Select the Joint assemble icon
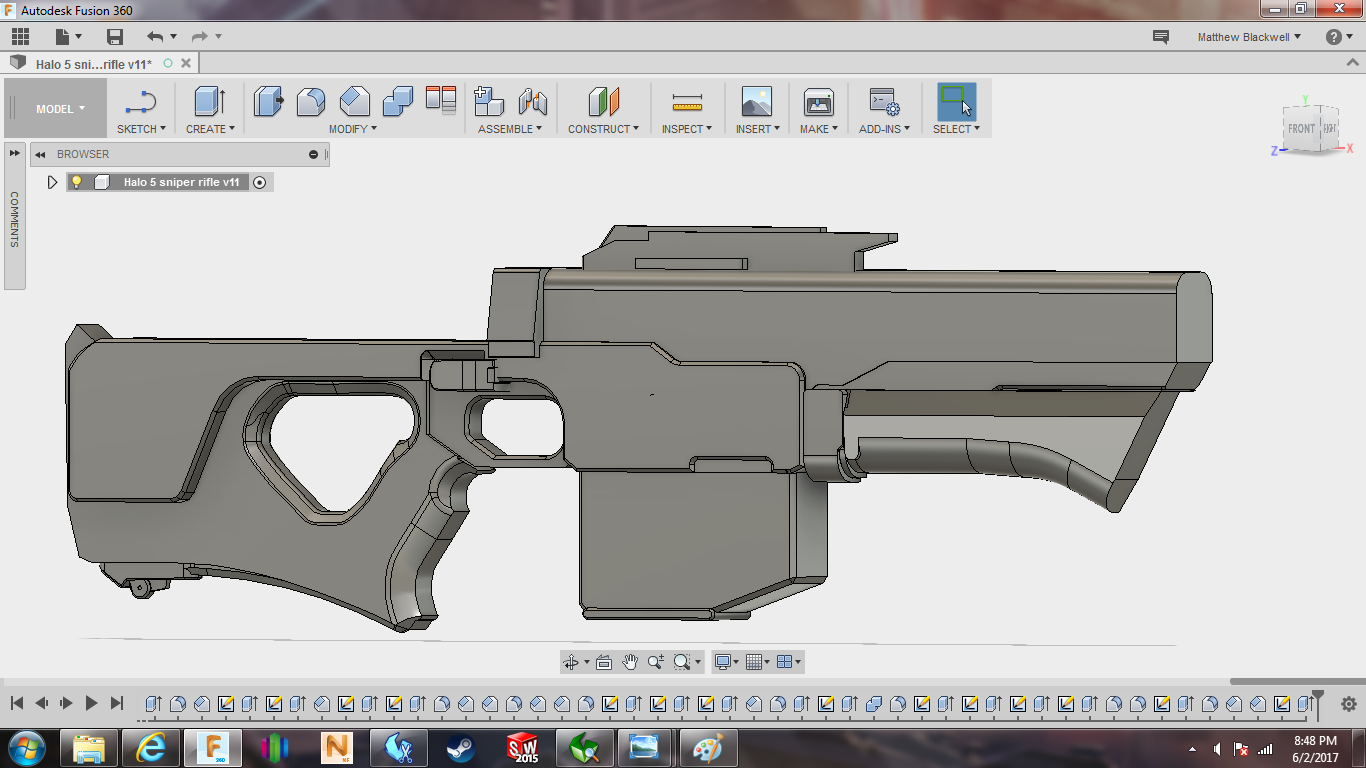 [x=533, y=102]
